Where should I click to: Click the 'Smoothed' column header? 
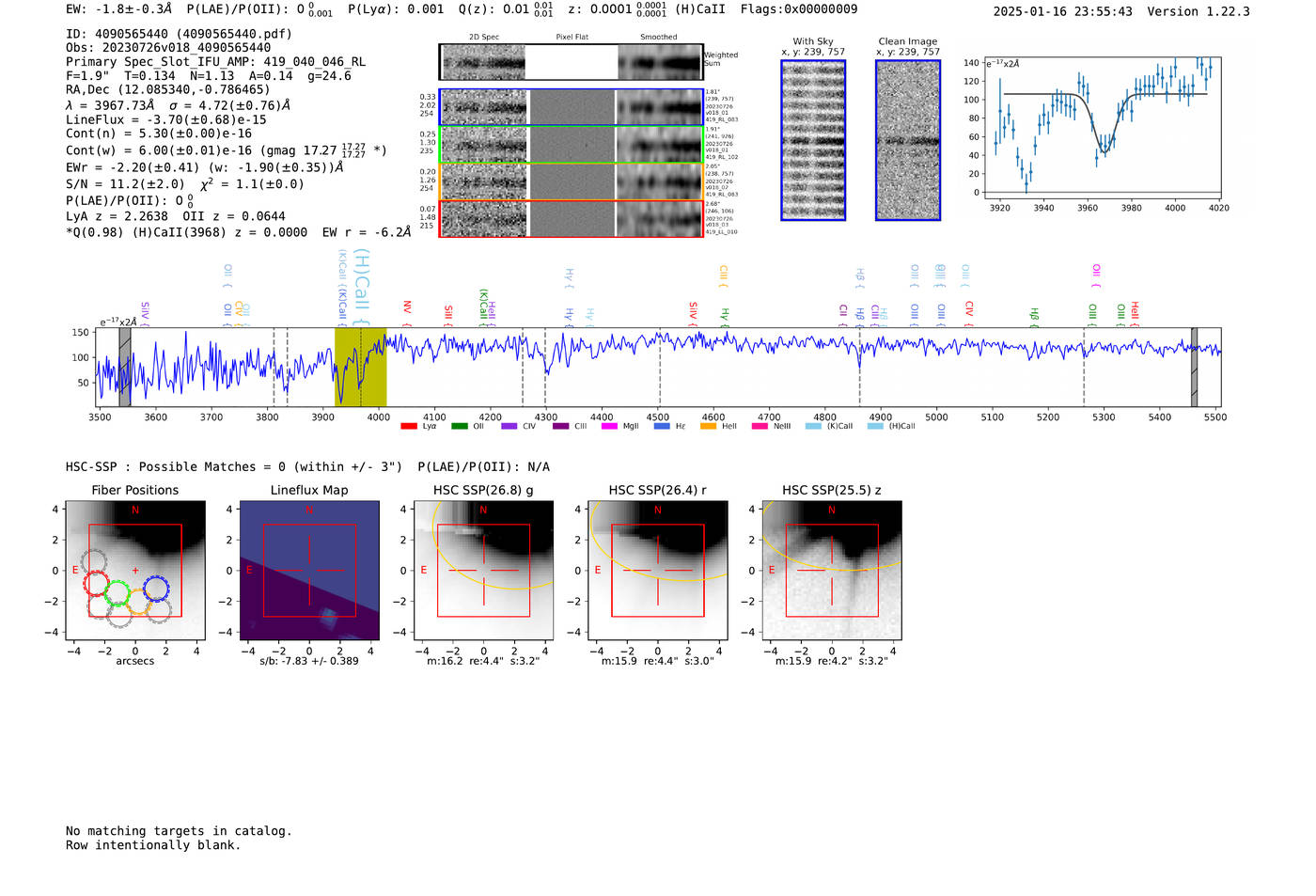658,38
